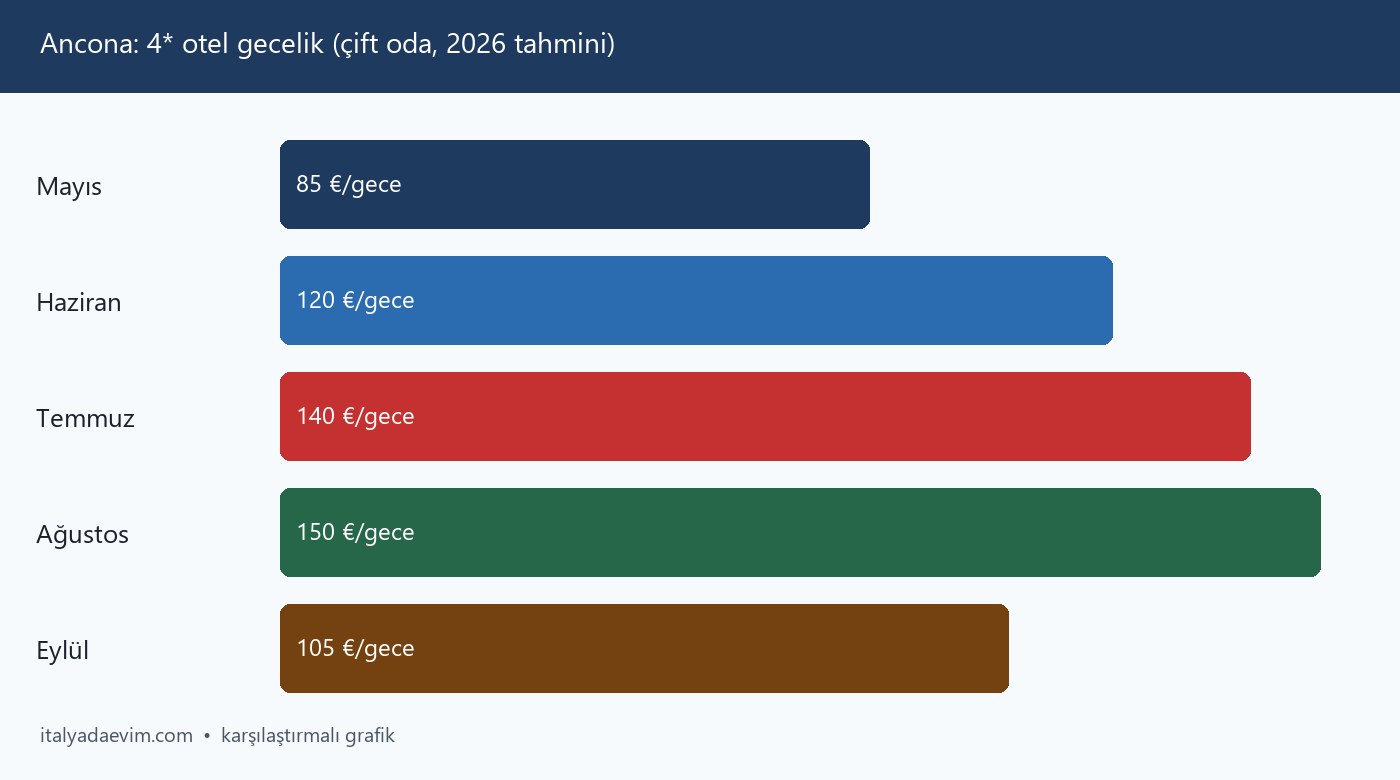
Task: Select the green Ağustos bar
Action: 800,532
